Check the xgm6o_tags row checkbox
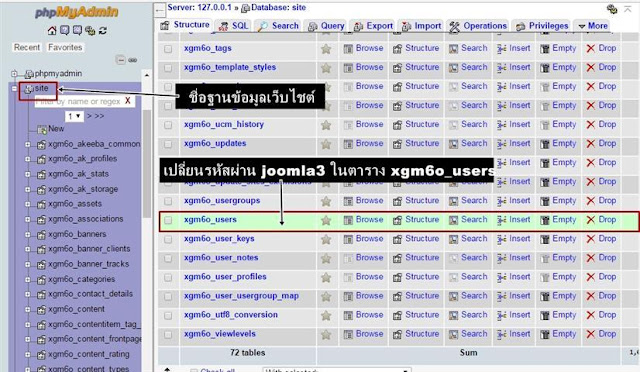Screen dimensions: 640x372 [168, 49]
